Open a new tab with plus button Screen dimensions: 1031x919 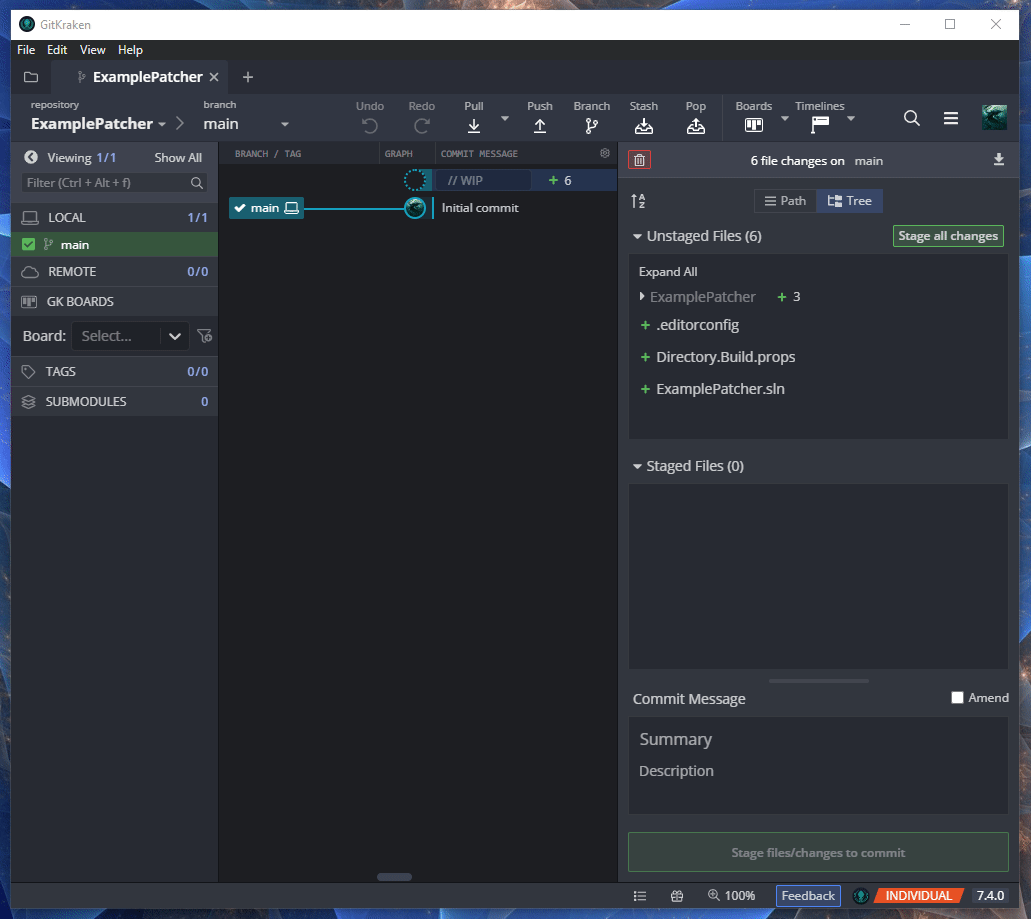(248, 77)
